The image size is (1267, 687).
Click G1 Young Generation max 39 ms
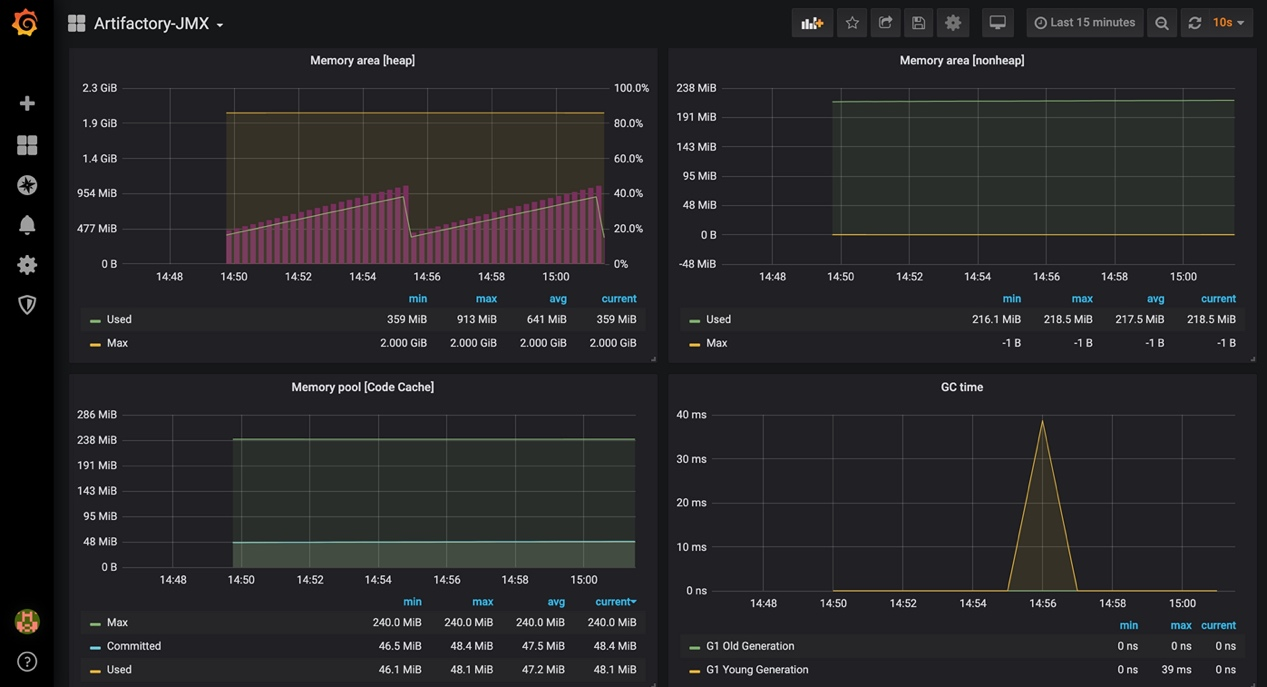click(1176, 670)
